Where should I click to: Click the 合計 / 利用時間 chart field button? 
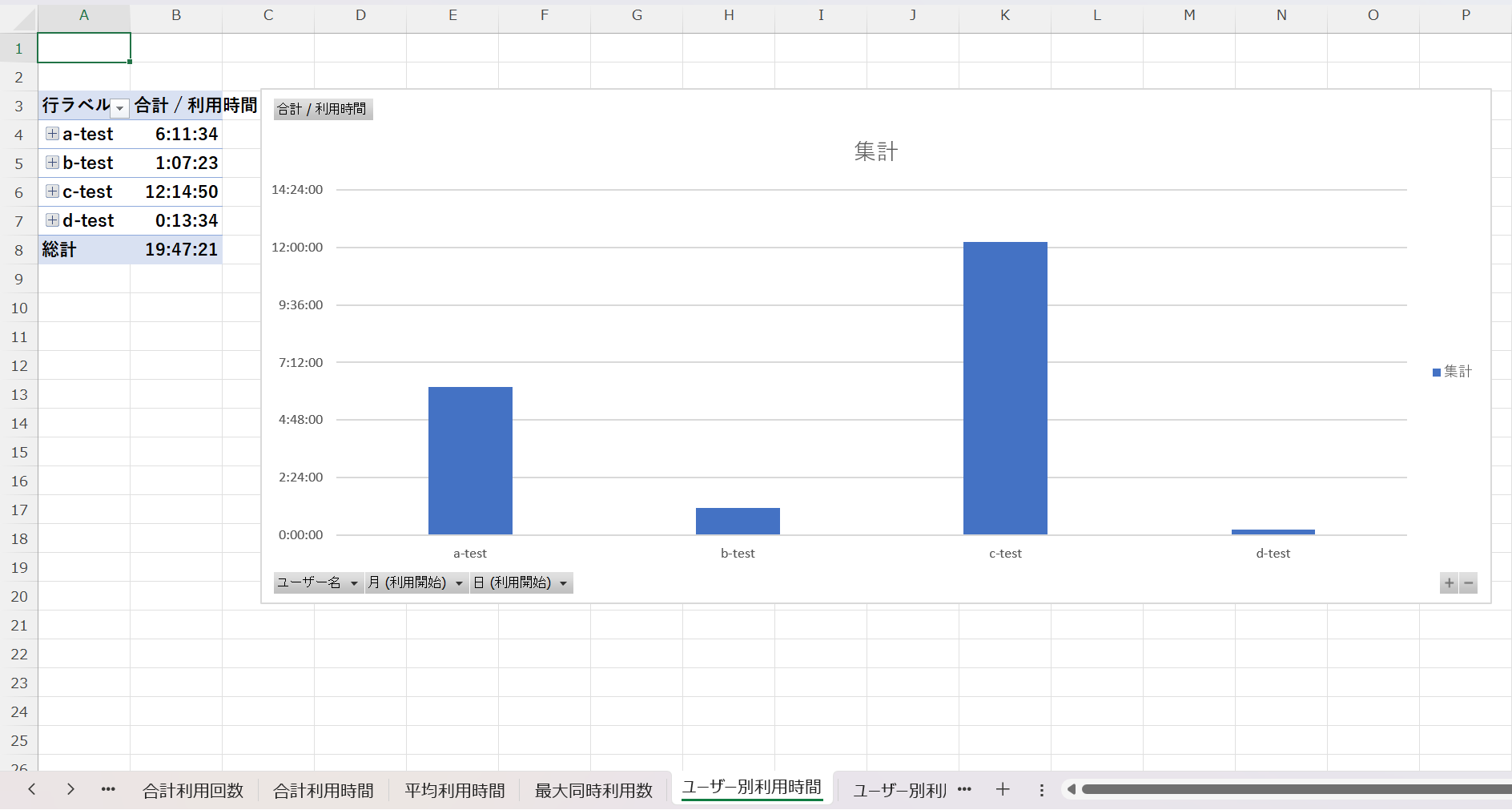[x=323, y=109]
